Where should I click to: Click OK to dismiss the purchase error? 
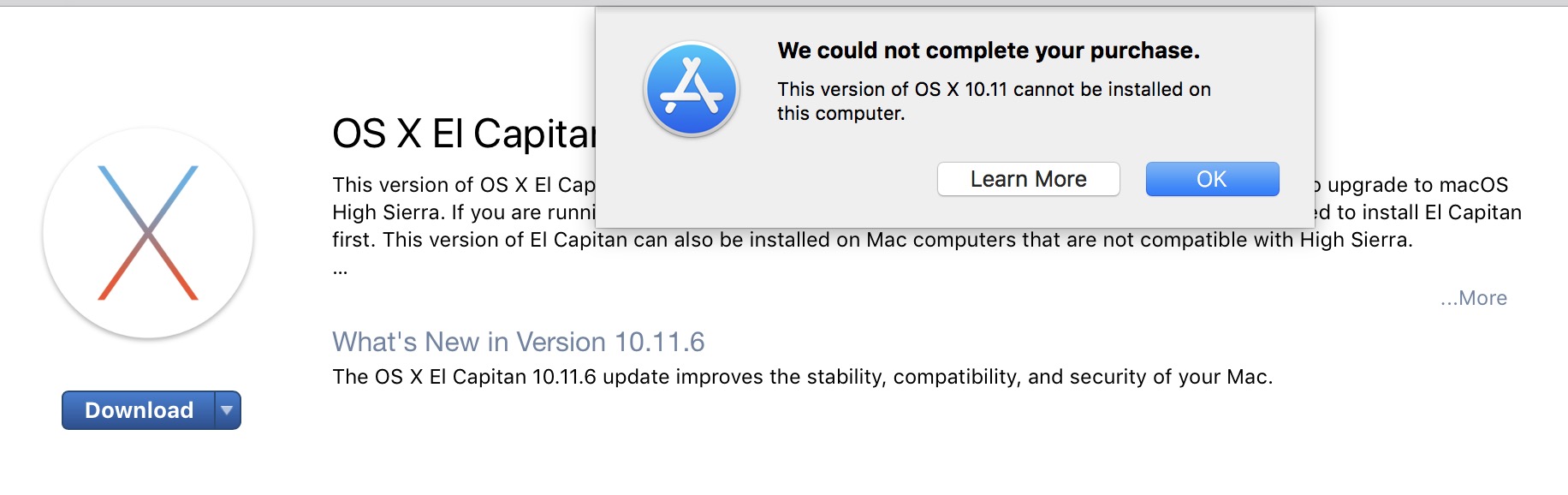[x=1212, y=179]
